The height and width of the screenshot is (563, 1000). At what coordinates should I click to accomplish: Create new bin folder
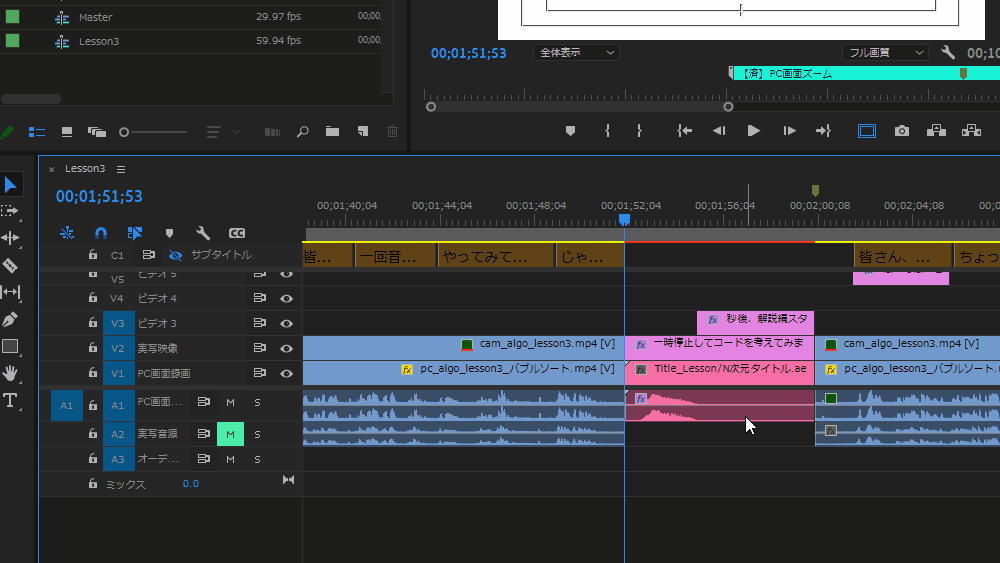tap(332, 131)
